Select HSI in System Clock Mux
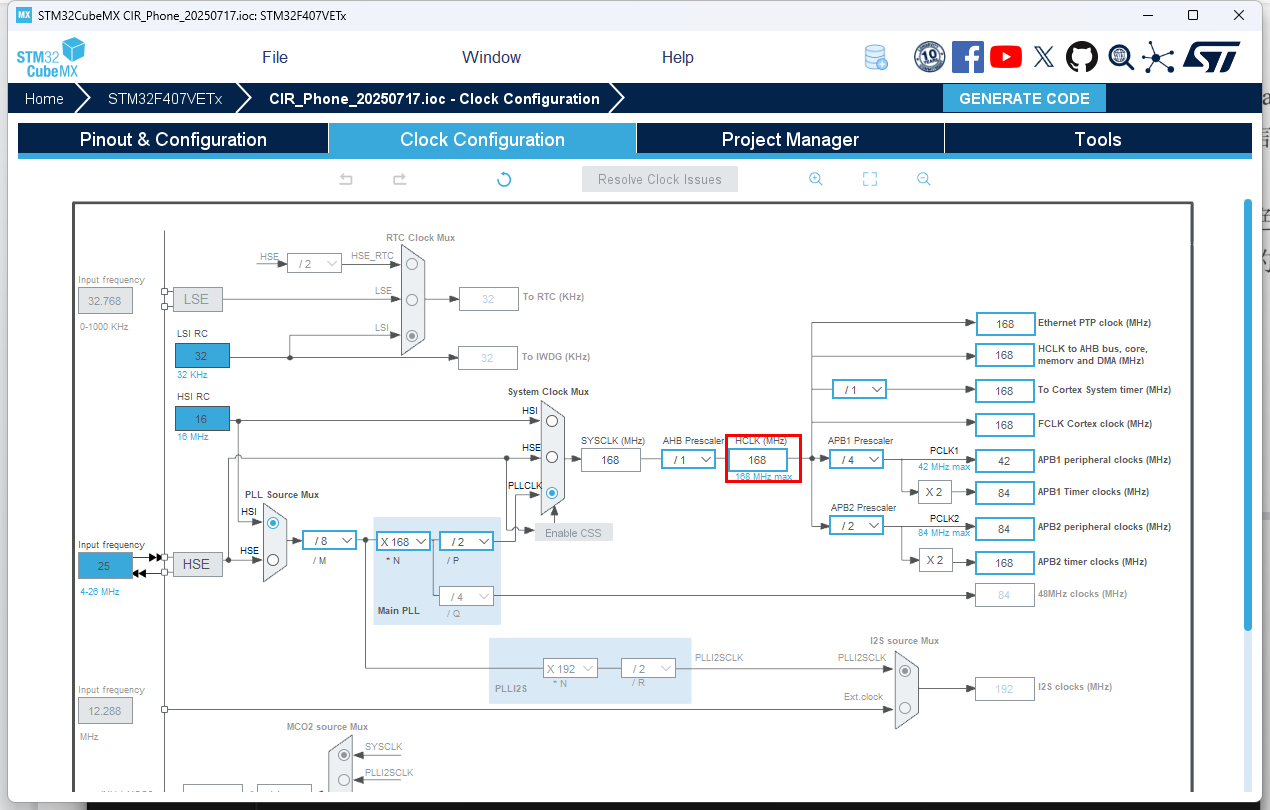The width and height of the screenshot is (1270, 810). (x=552, y=421)
